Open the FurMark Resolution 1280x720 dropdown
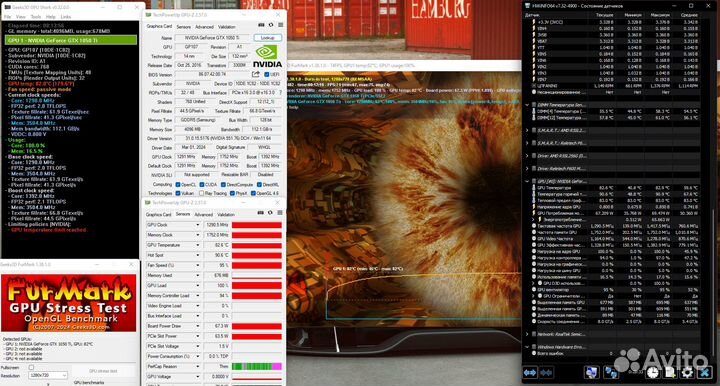This screenshot has height=386, width=720. pos(48,375)
